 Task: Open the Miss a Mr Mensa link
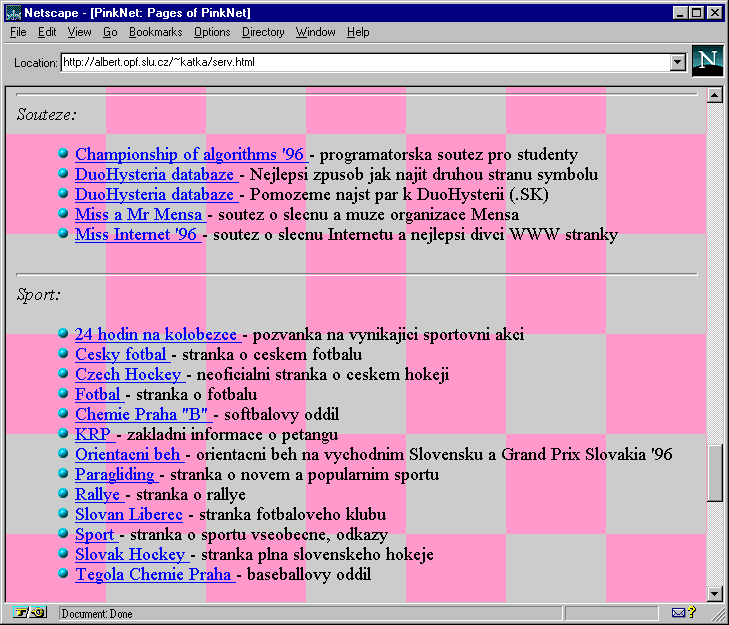pos(139,214)
